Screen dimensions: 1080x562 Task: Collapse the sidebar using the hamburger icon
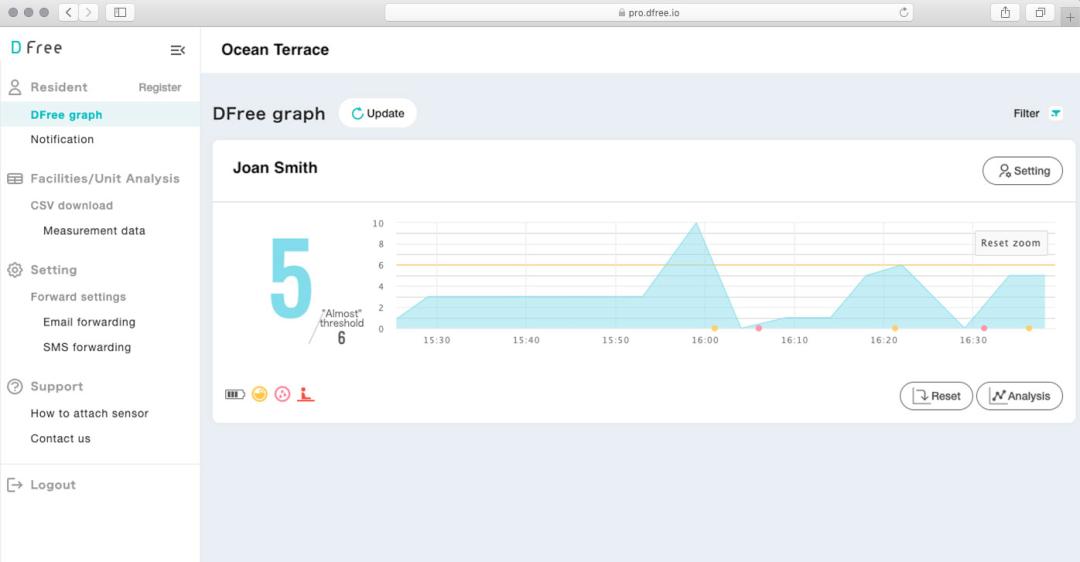tap(177, 50)
